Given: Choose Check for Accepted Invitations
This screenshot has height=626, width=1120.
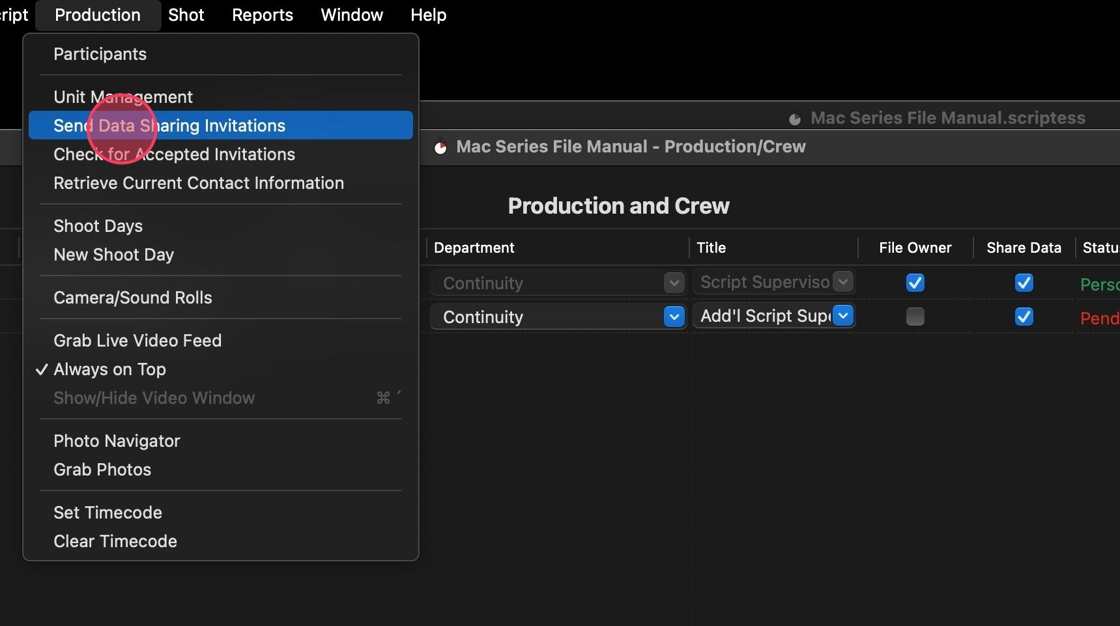Looking at the screenshot, I should (174, 155).
